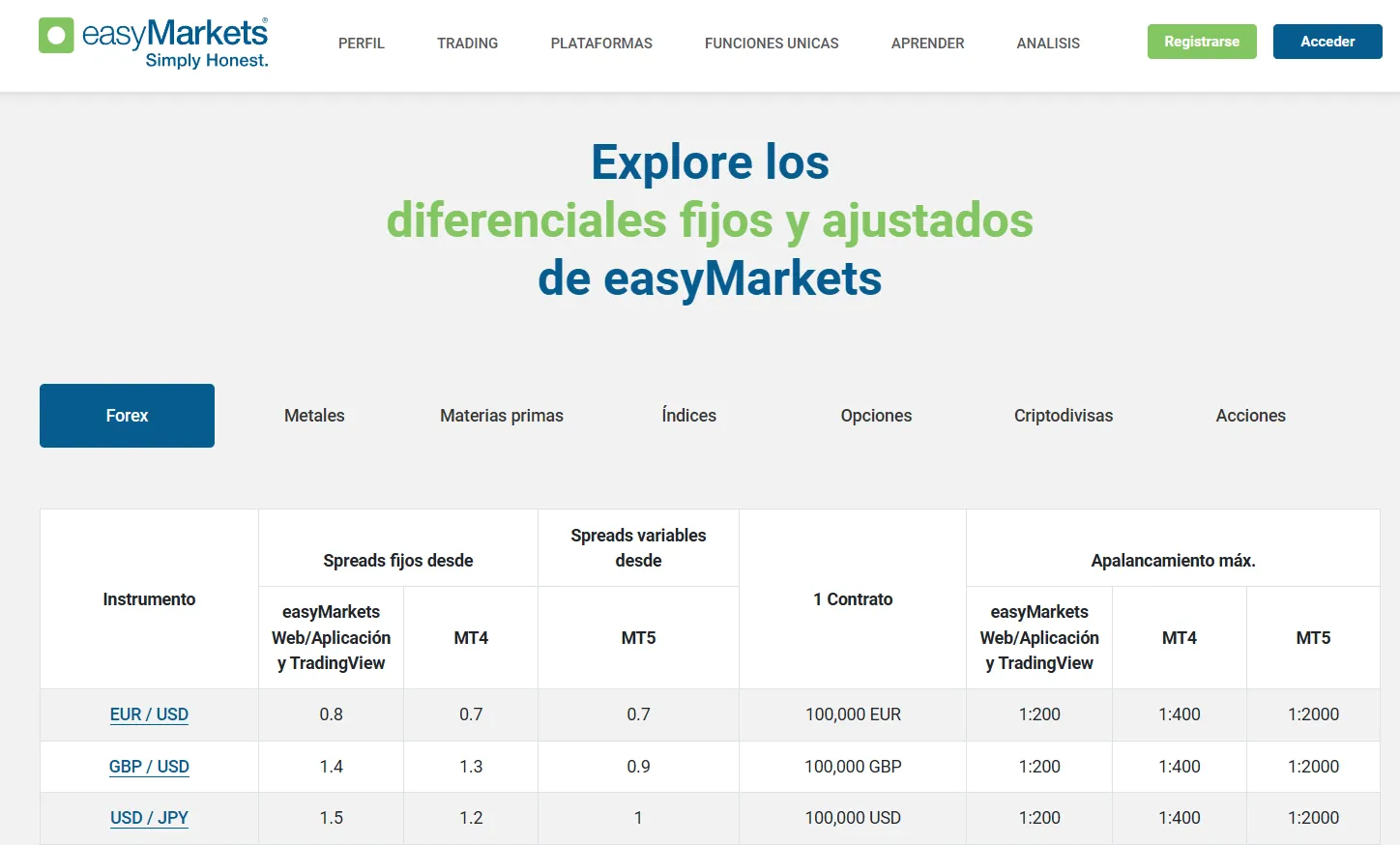Click the 100,000 GBP contract cell
Image resolution: width=1400 pixels, height=845 pixels.
click(853, 767)
